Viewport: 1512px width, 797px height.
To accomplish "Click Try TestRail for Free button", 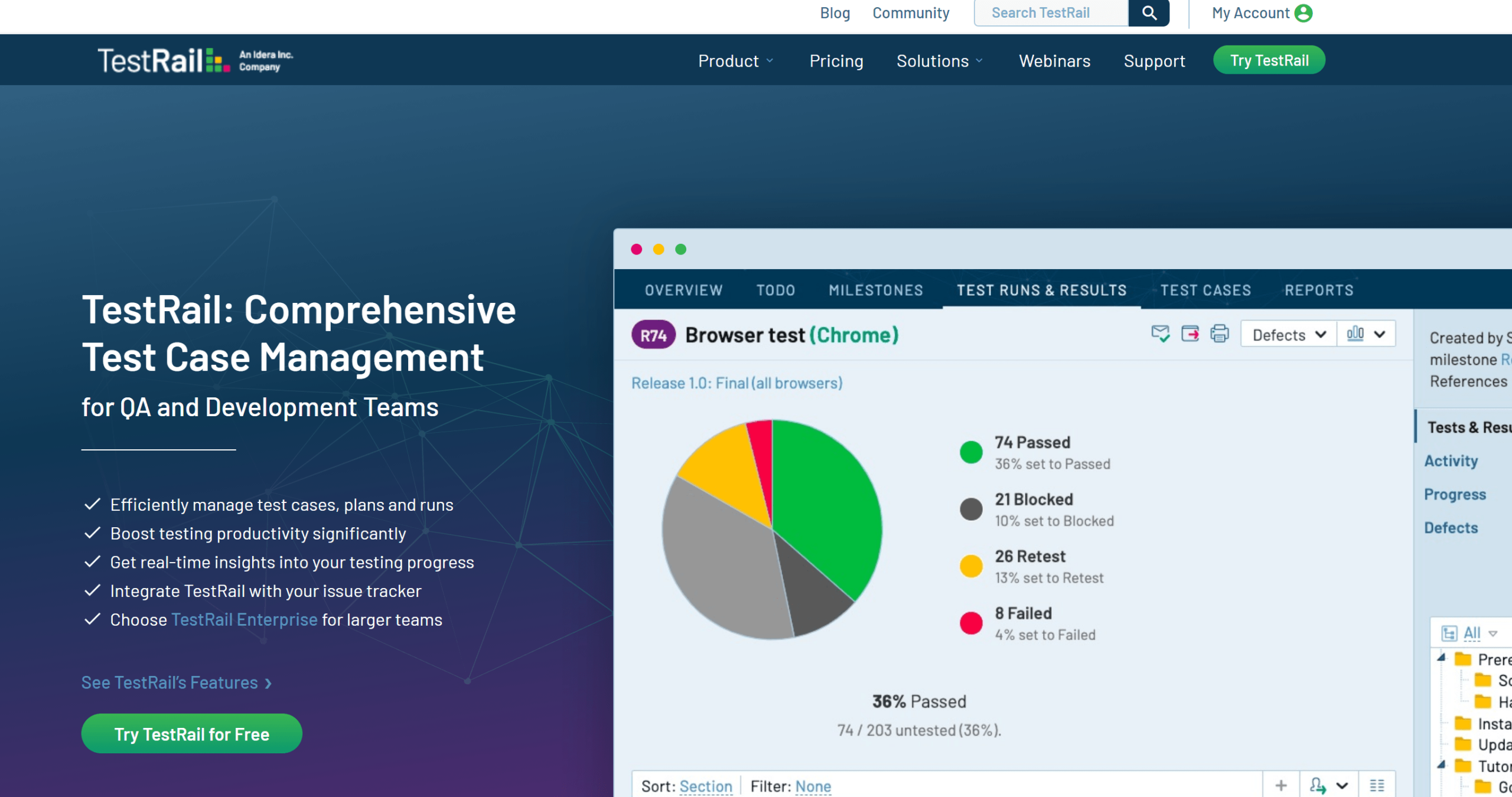I will click(x=191, y=734).
